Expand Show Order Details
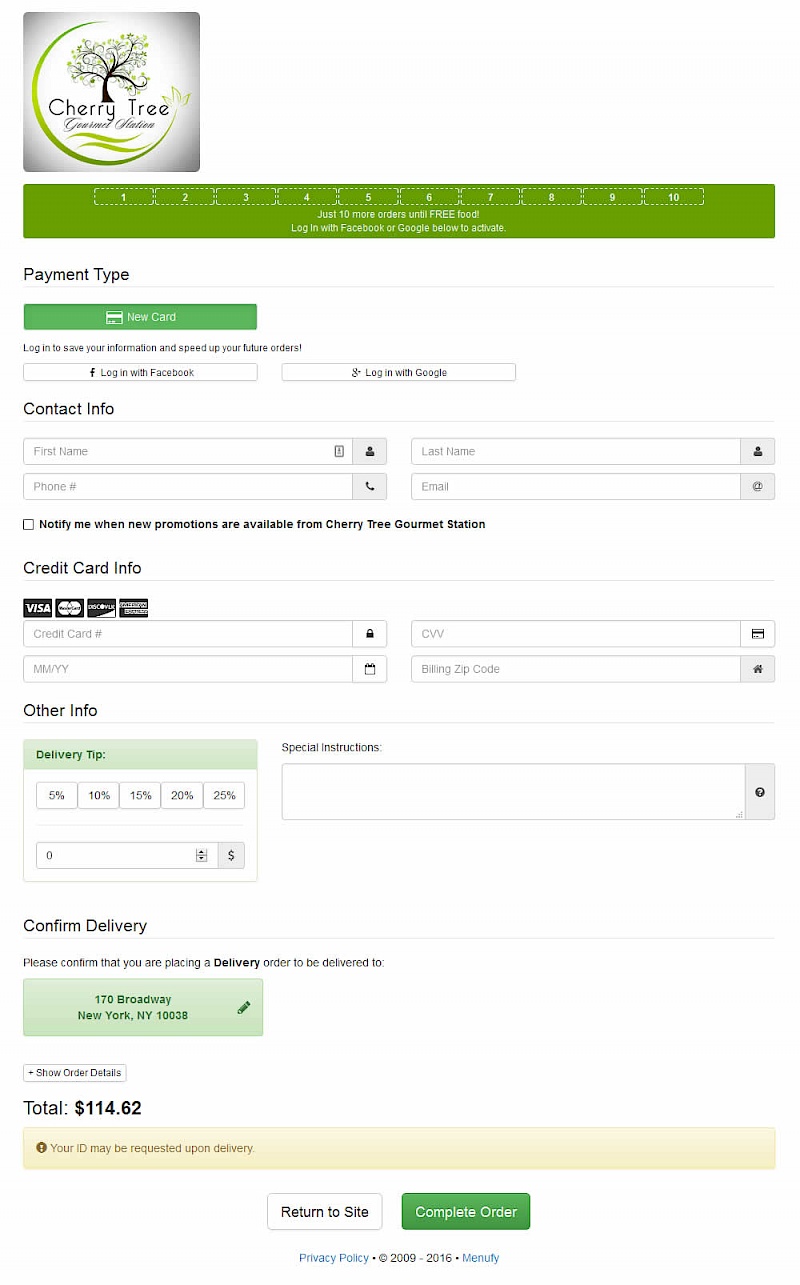800x1285 pixels. [75, 1073]
